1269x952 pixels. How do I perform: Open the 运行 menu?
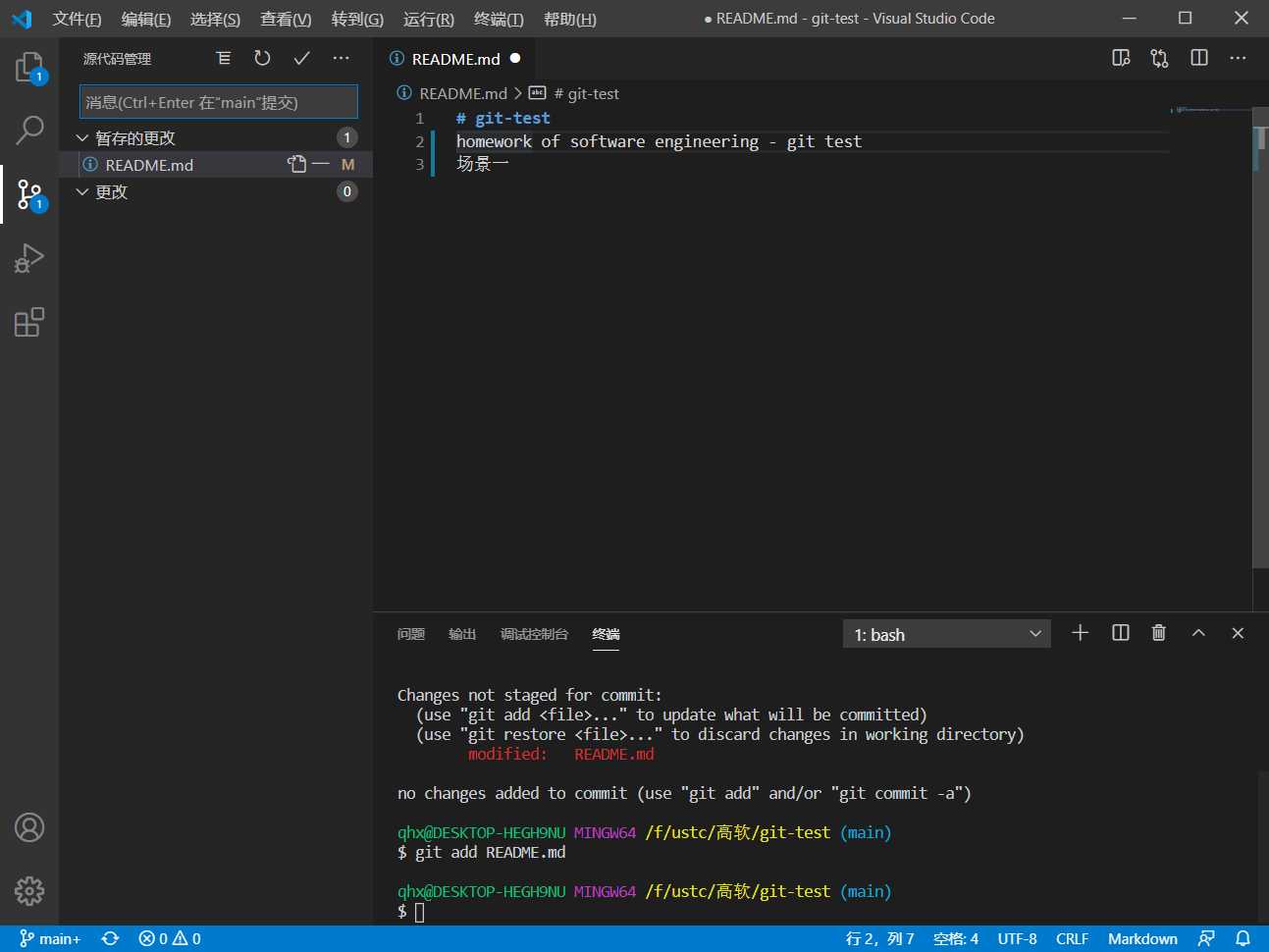(428, 19)
